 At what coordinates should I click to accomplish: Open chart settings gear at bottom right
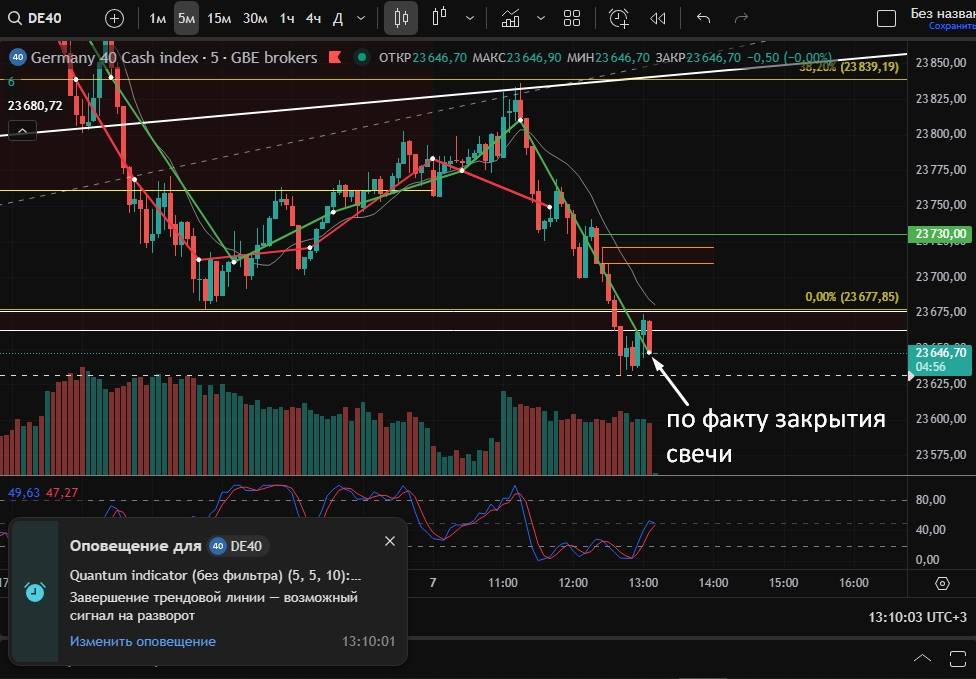pyautogui.click(x=942, y=582)
